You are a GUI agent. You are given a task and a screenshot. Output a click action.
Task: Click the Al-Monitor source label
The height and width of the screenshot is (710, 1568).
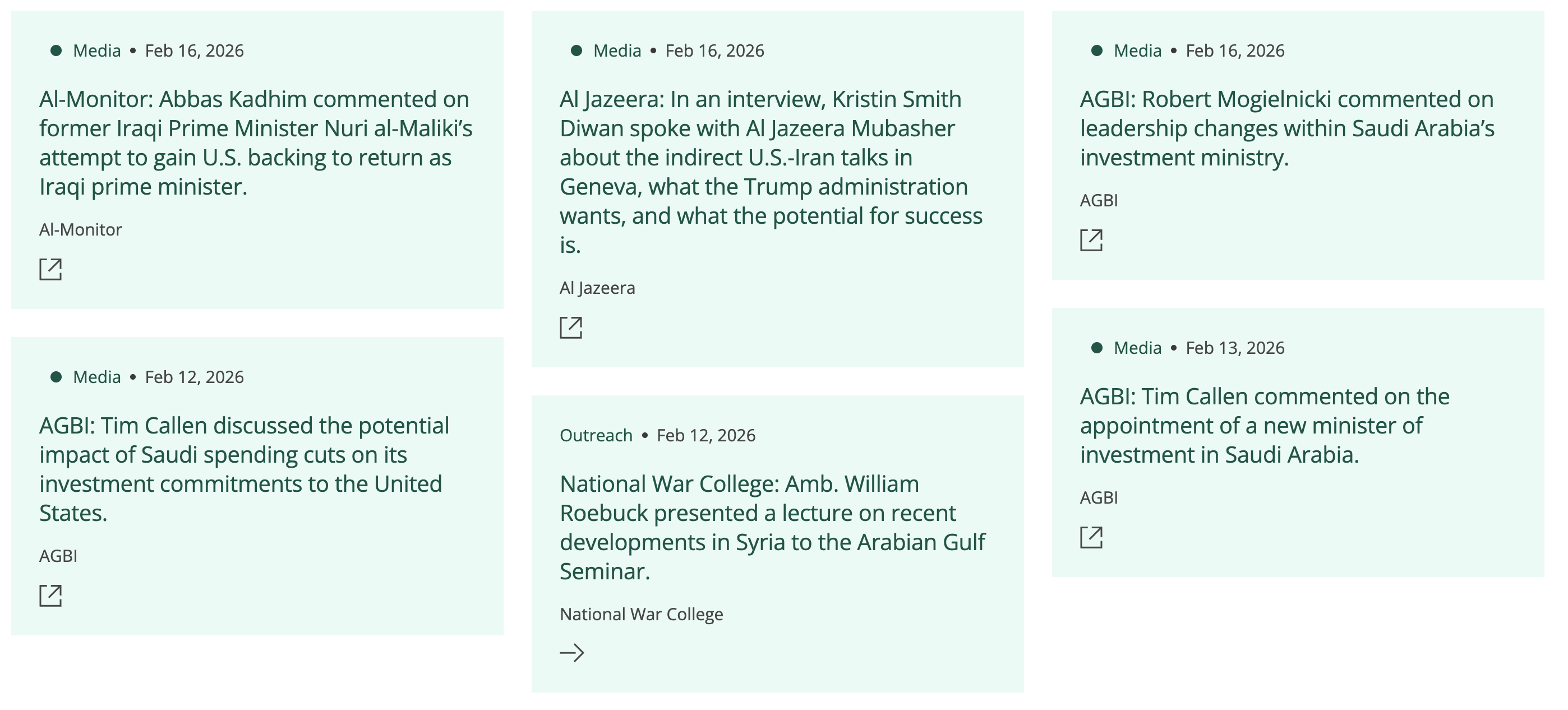point(80,229)
